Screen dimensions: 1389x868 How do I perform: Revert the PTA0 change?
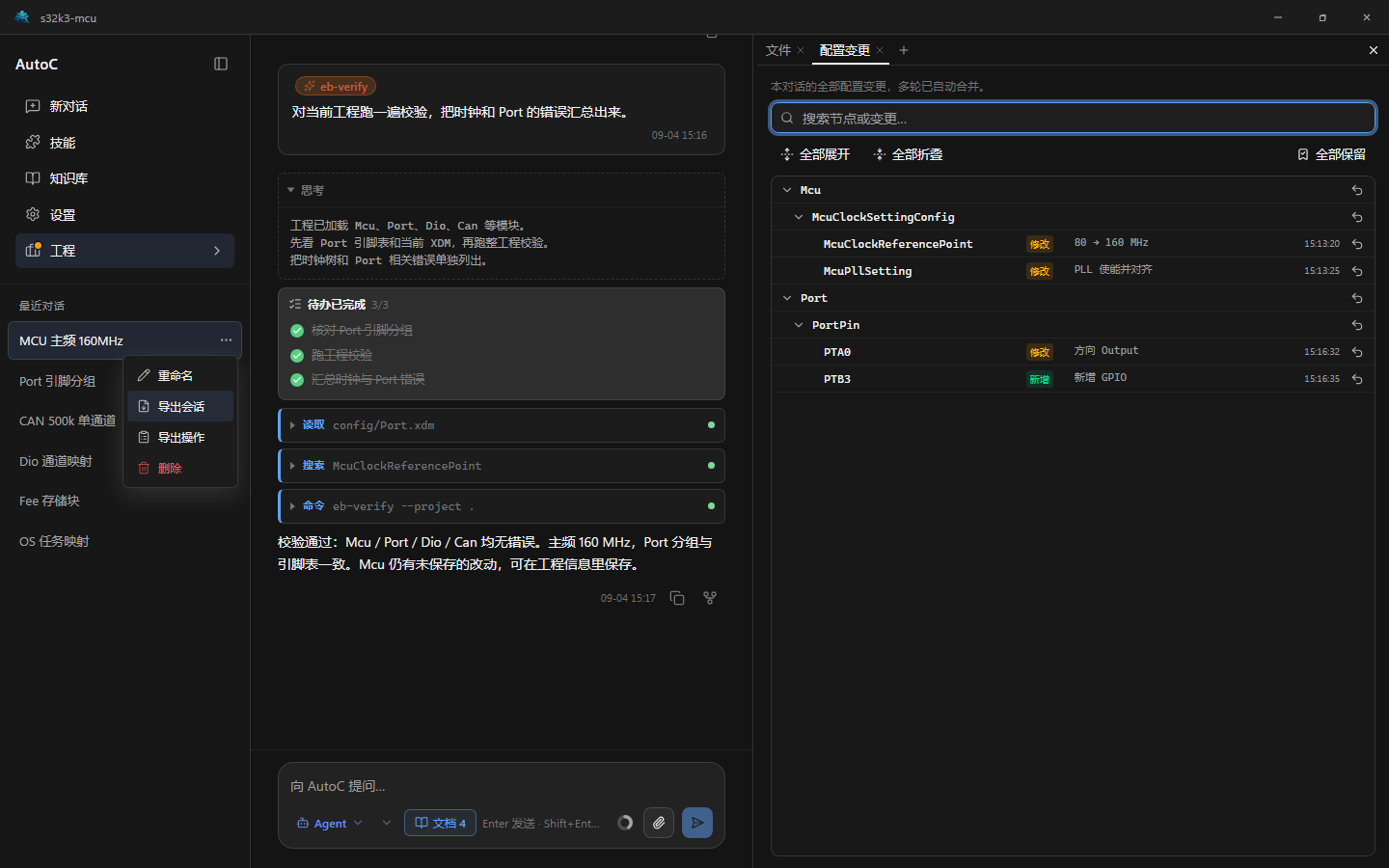[1357, 352]
